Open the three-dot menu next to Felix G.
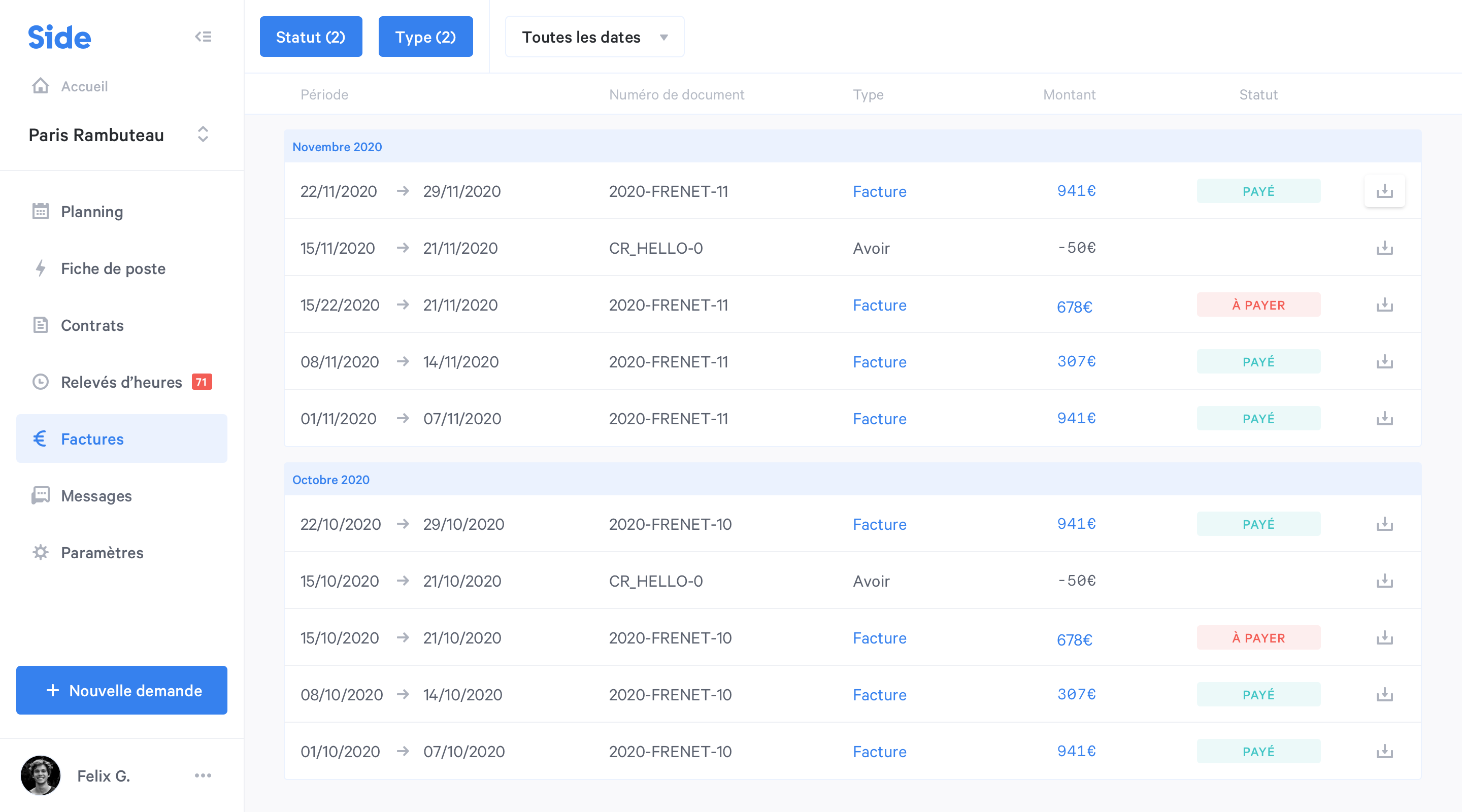The width and height of the screenshot is (1462, 812). 203,775
